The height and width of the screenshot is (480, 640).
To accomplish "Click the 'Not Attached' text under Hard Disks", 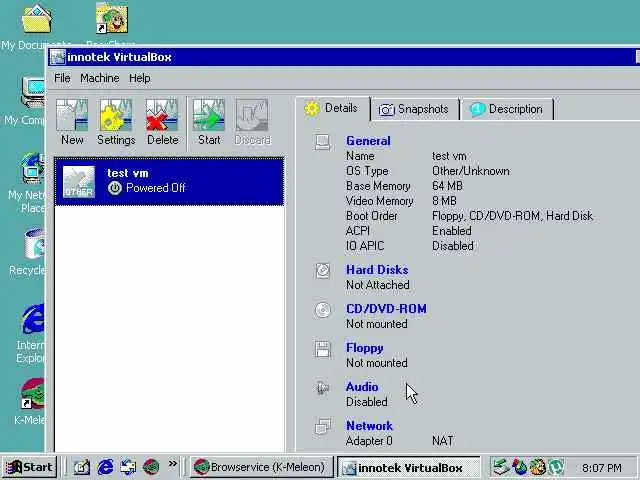I will click(378, 285).
